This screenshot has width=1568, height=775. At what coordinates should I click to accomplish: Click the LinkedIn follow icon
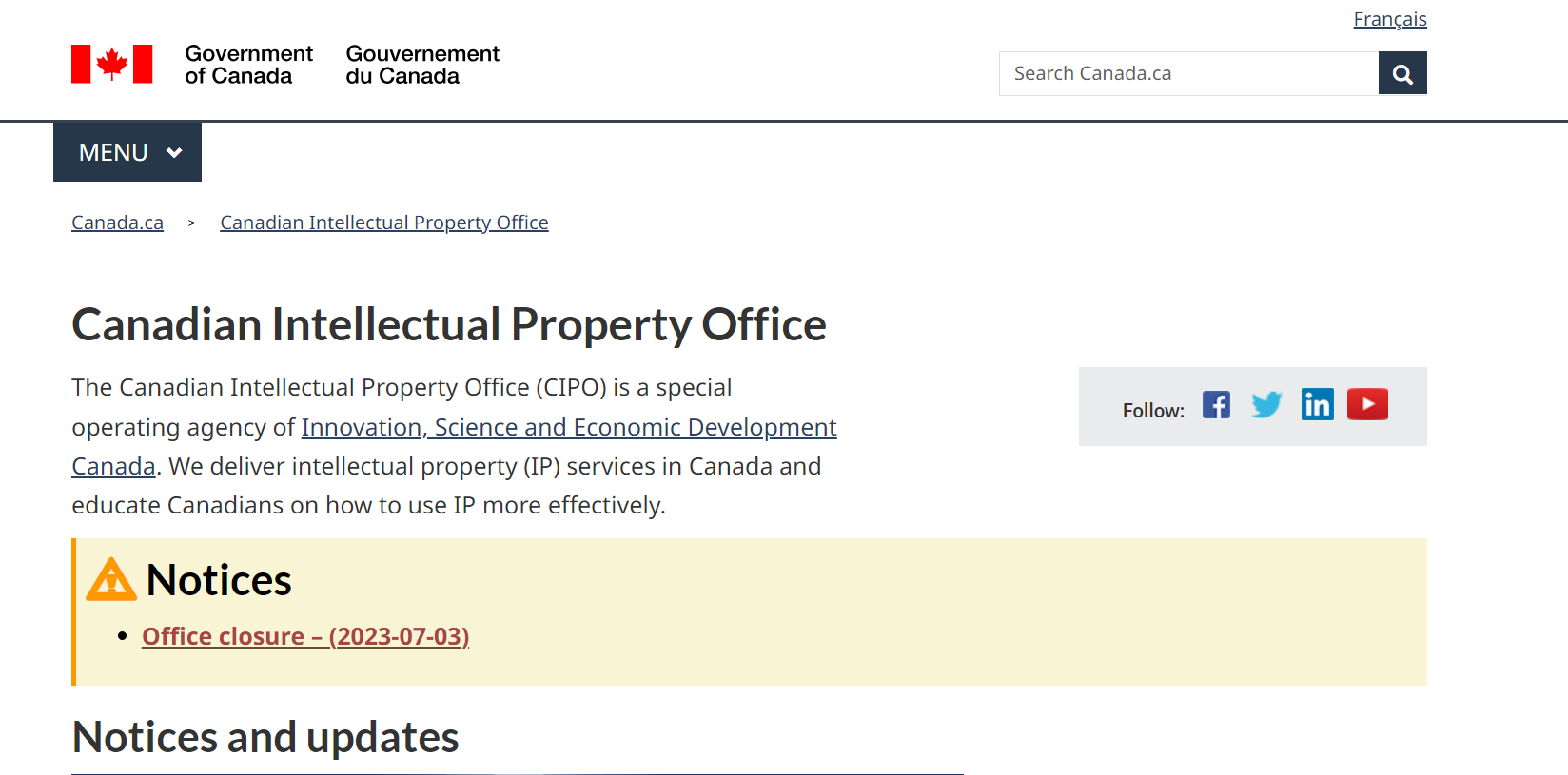click(1317, 405)
